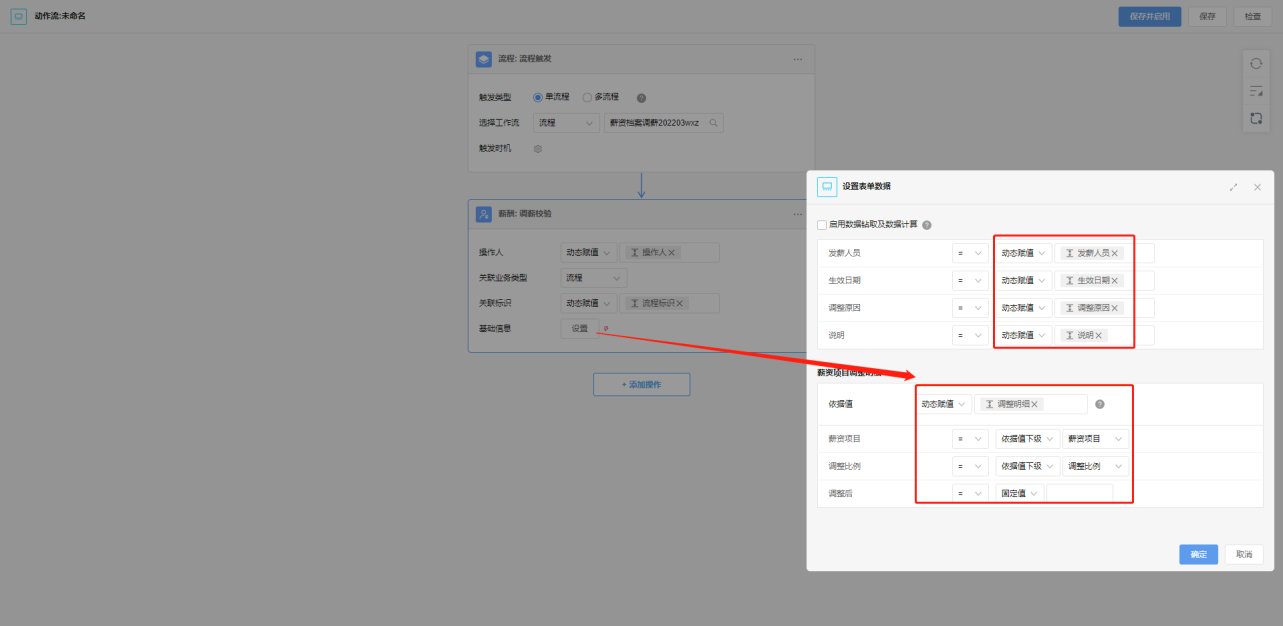1283x626 pixels.
Task: Open the 薪资项目 field value dropdown
Action: pyautogui.click(x=1096, y=438)
